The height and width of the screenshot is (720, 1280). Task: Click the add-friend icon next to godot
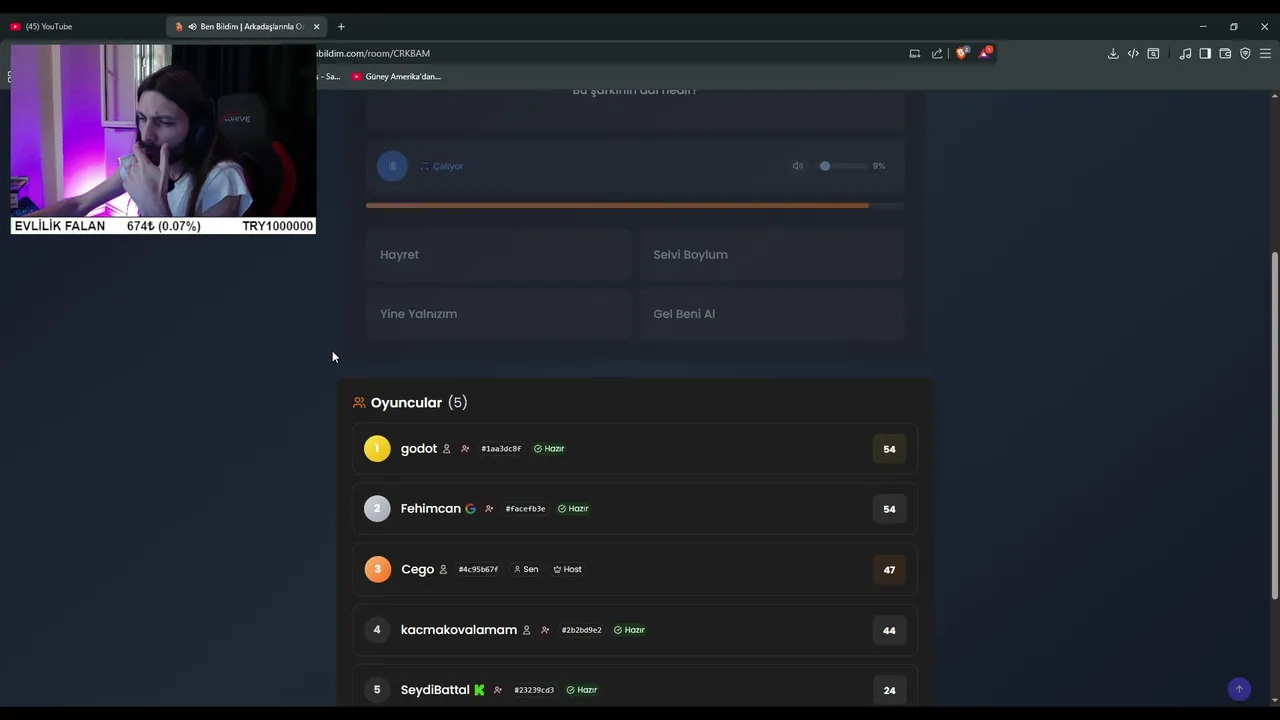(465, 449)
